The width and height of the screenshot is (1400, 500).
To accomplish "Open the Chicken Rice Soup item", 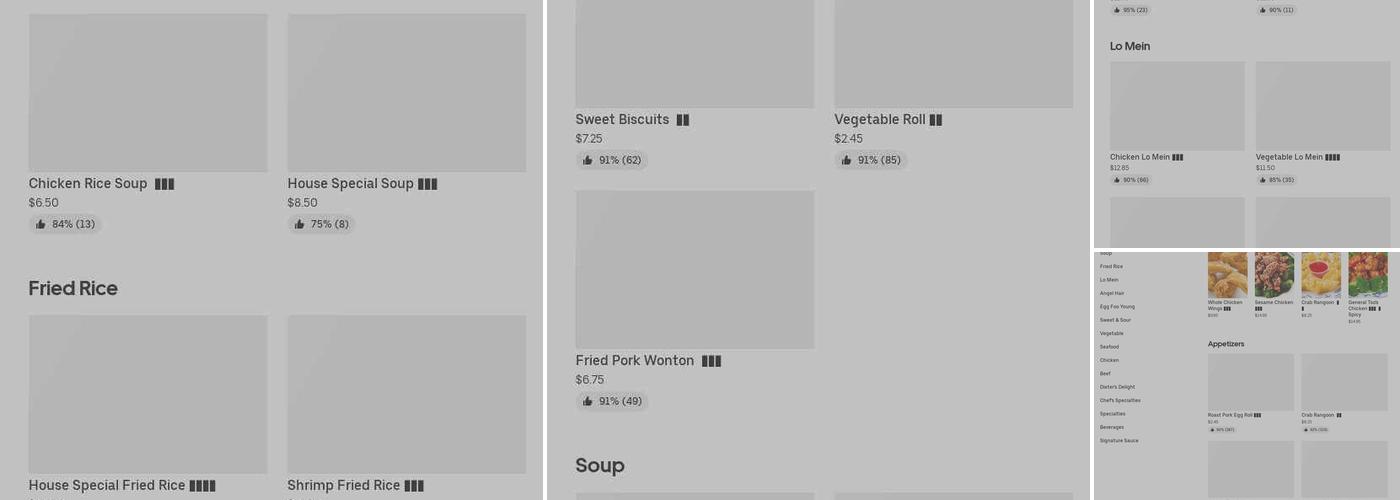I will 148,93.
